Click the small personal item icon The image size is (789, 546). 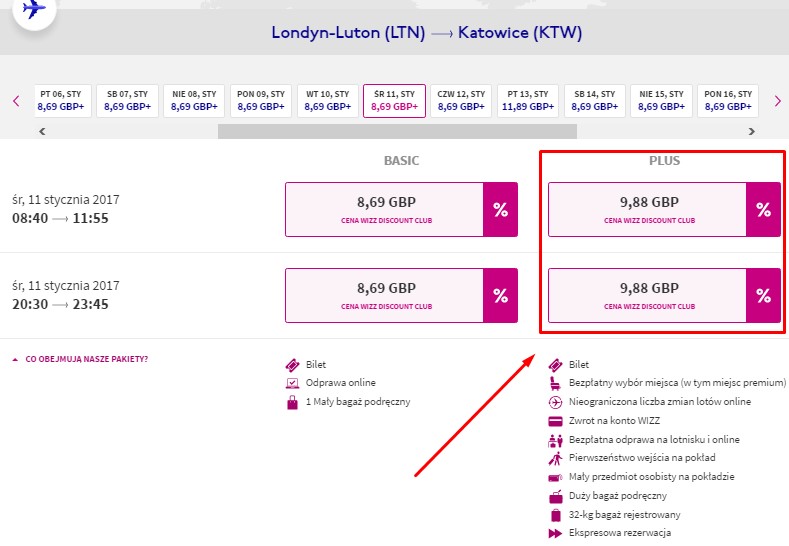[x=555, y=477]
